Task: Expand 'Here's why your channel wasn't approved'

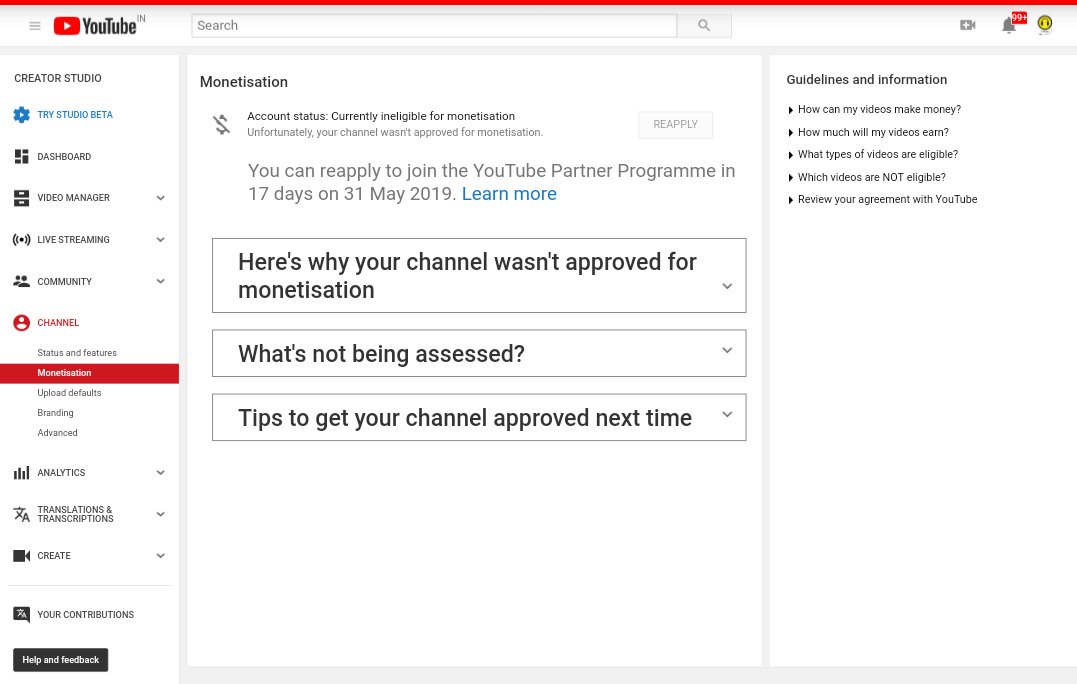Action: 479,275
